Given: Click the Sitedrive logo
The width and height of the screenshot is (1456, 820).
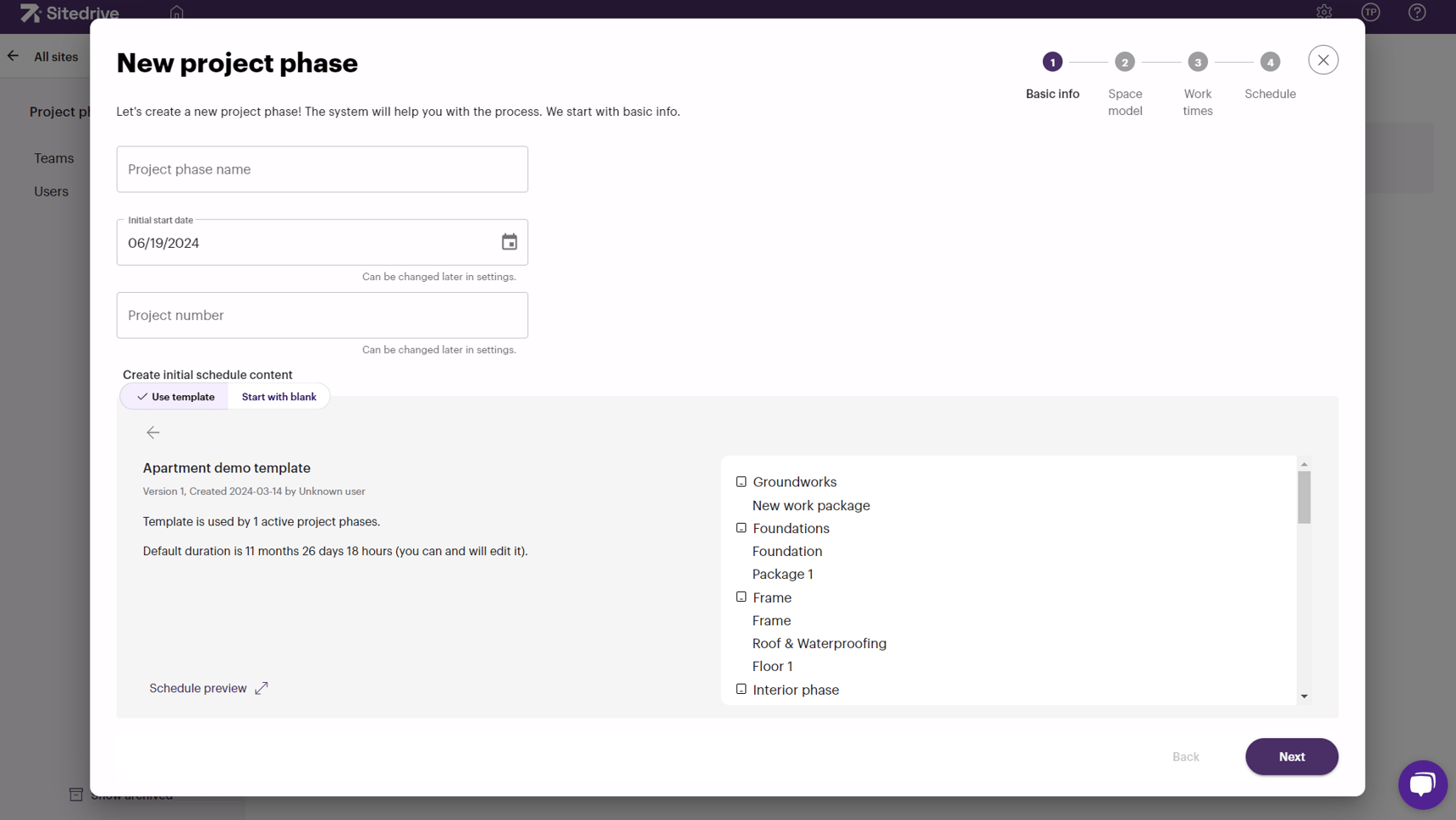Looking at the screenshot, I should coord(68,13).
